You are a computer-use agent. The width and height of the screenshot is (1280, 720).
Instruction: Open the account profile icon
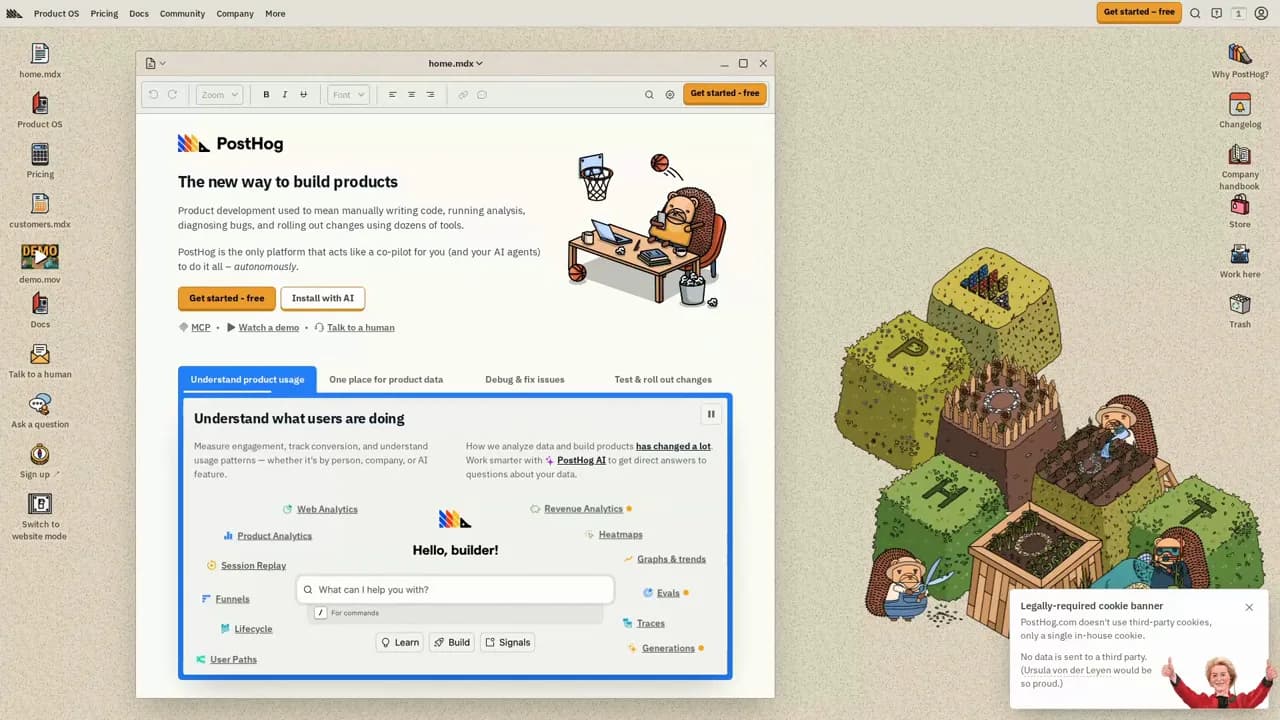(1261, 13)
